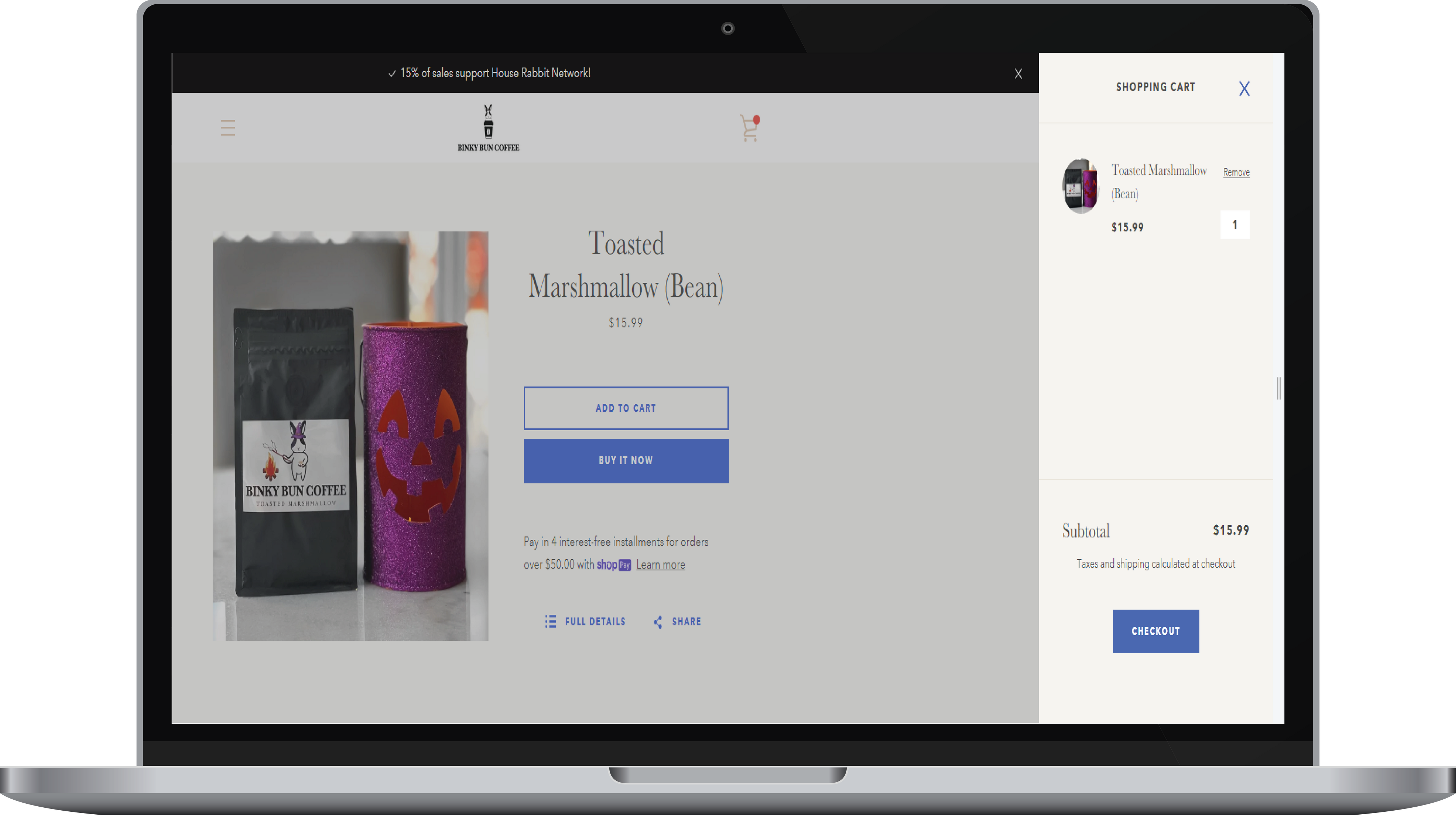Click the cart item thumbnail image

(1080, 186)
